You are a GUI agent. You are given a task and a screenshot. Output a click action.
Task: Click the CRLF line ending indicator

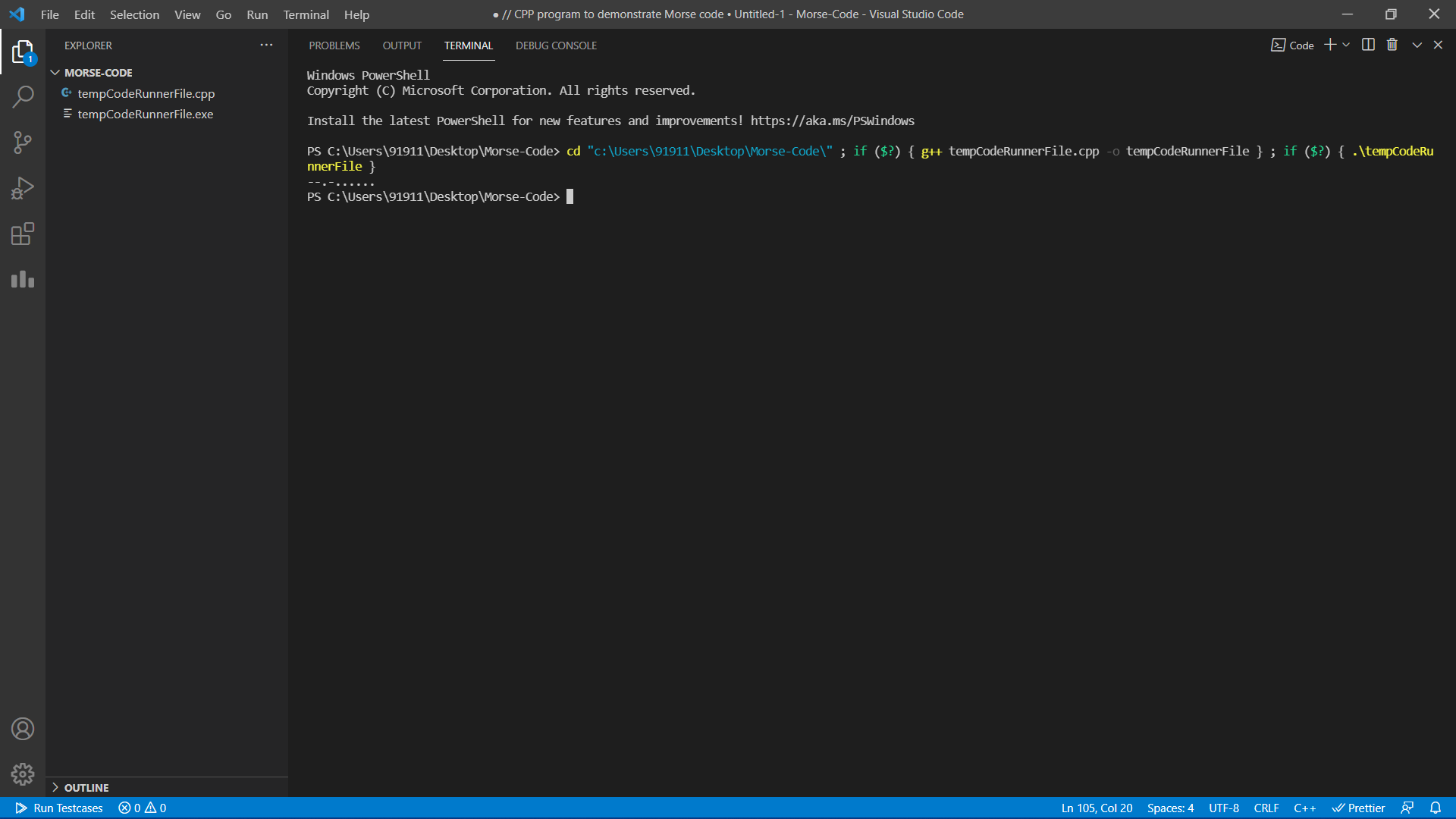point(1266,808)
